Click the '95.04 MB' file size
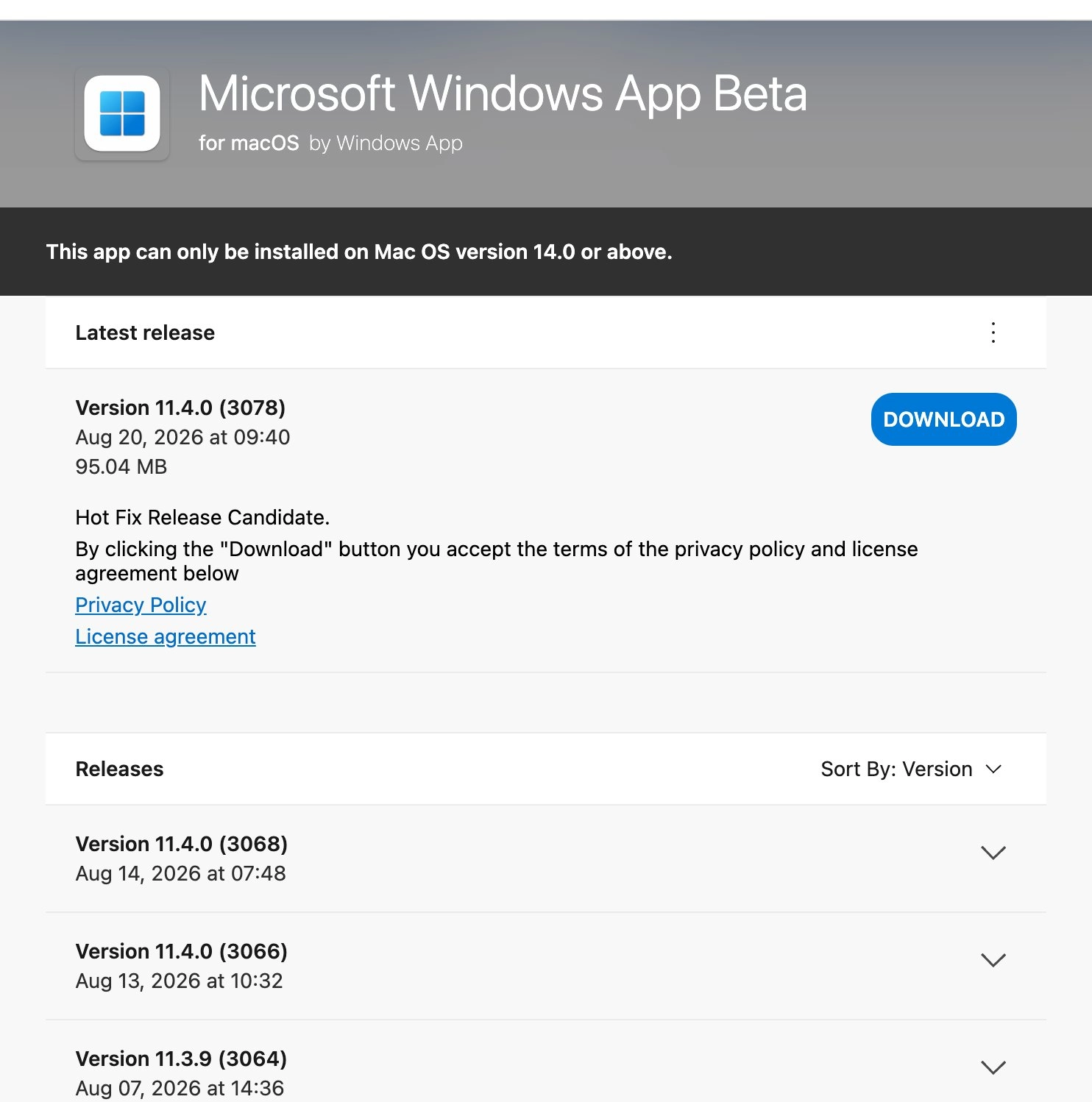This screenshot has width=1092, height=1102. tap(121, 466)
